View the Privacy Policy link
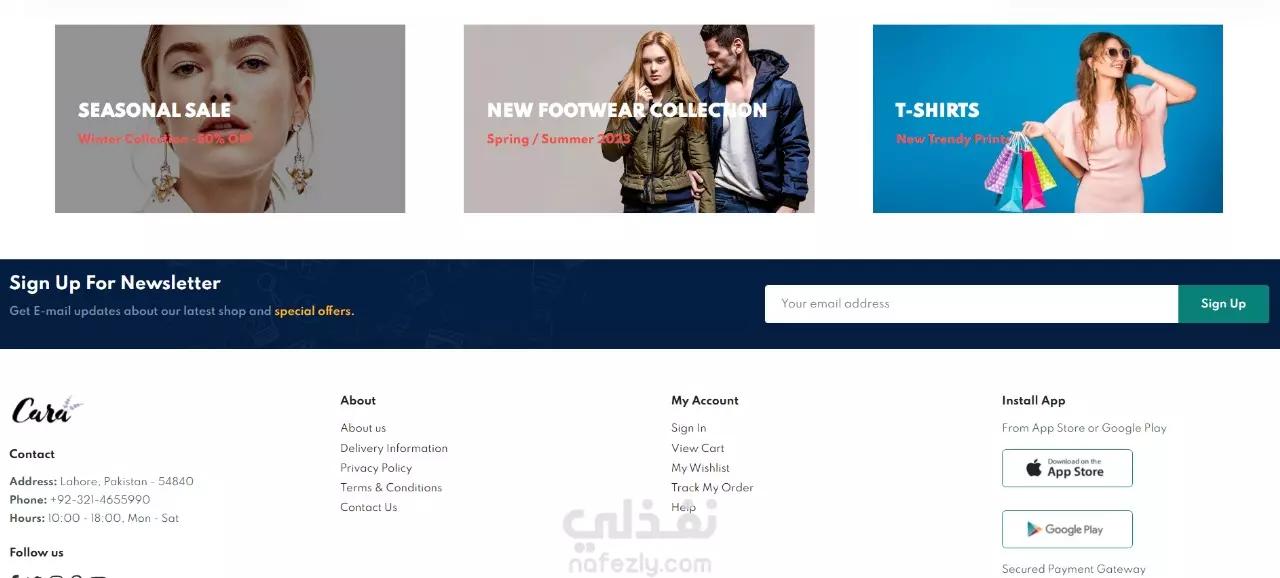This screenshot has width=1280, height=578. 376,468
